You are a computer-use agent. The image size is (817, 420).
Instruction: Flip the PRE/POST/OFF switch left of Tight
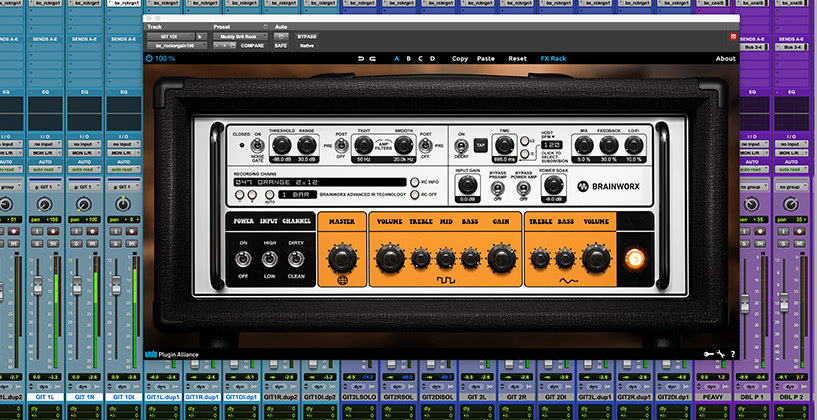tap(341, 146)
